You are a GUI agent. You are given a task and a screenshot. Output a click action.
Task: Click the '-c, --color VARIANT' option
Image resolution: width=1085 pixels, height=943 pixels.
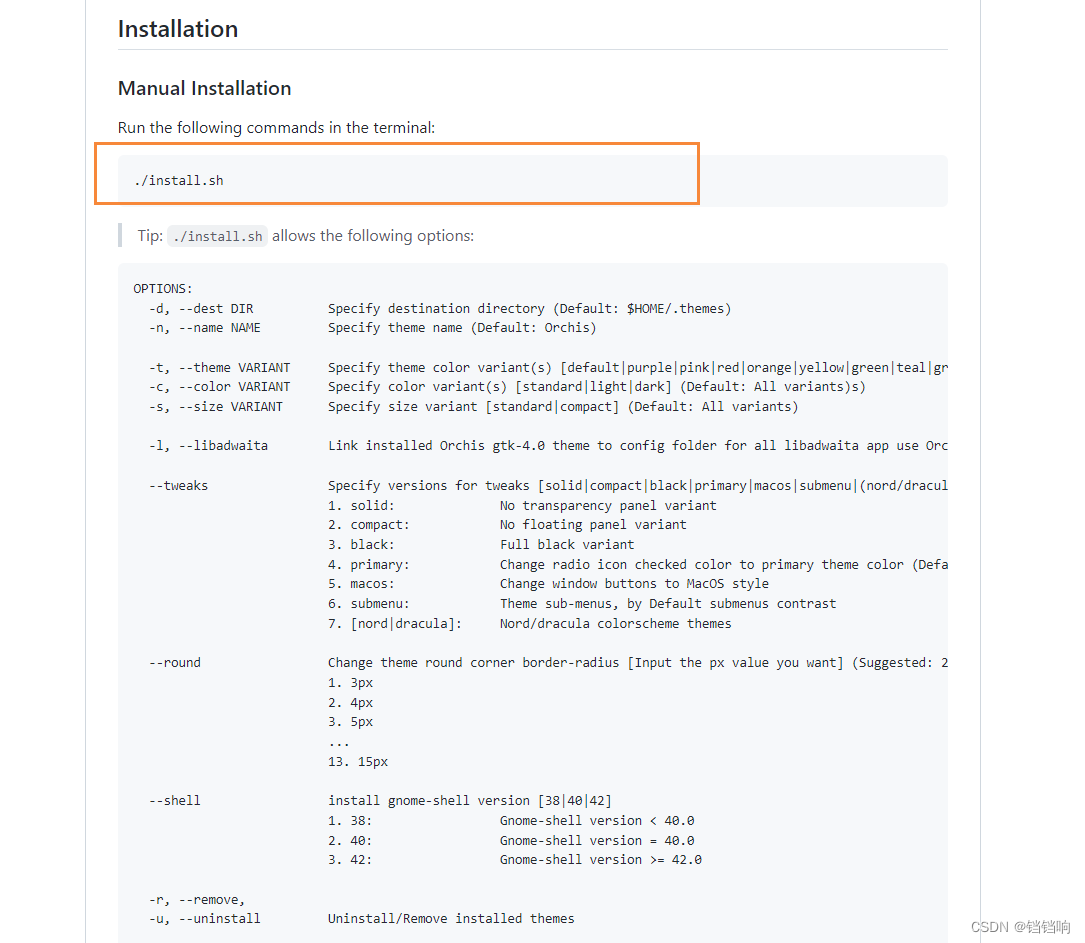pyautogui.click(x=219, y=387)
